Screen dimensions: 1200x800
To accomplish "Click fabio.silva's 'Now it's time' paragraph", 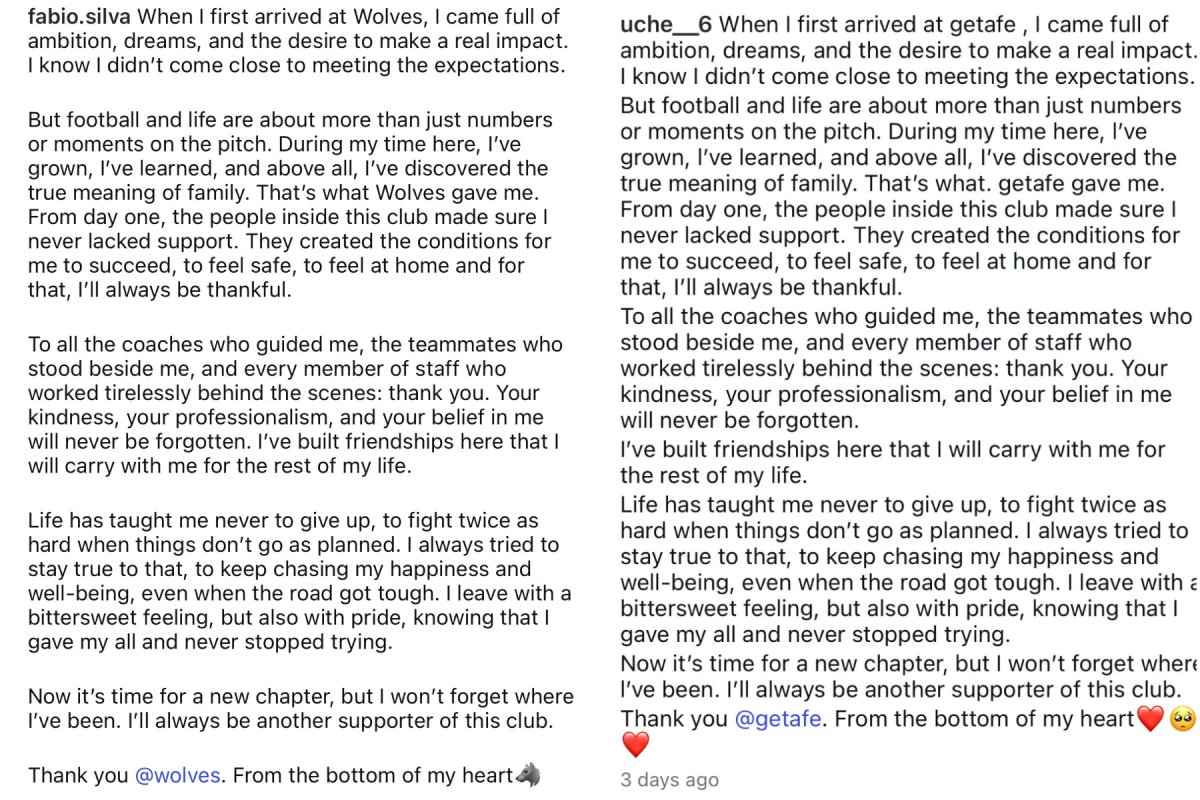I will click(x=300, y=707).
